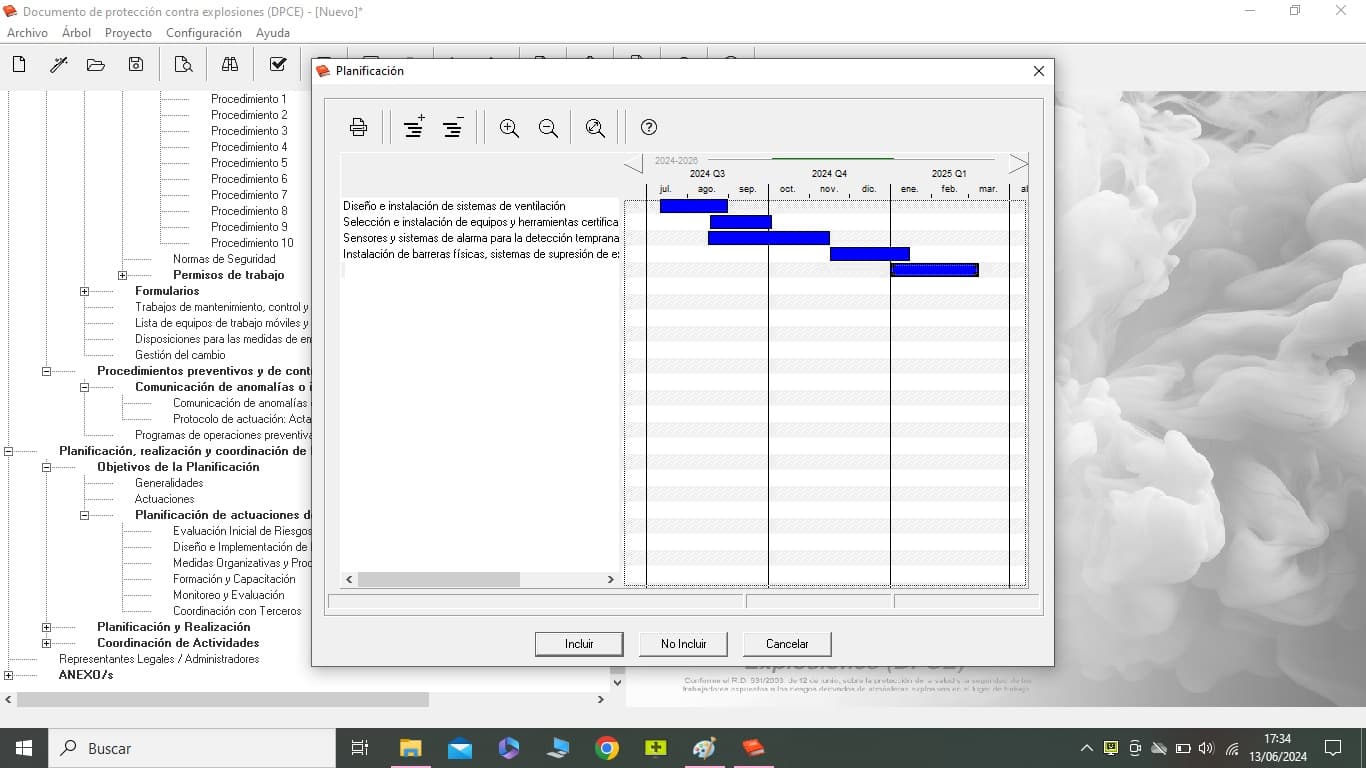Click the No Incluir button

(683, 644)
